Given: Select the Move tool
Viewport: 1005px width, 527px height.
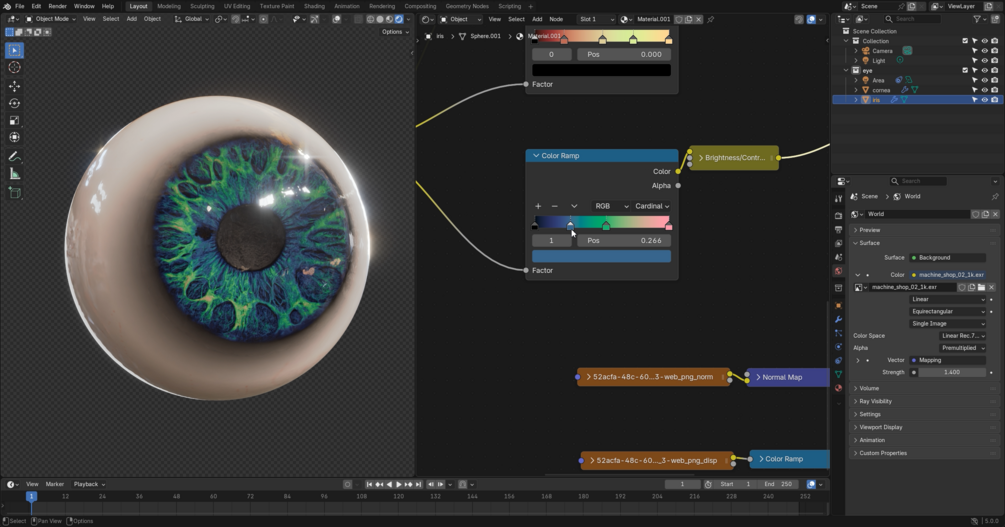Looking at the screenshot, I should coord(14,85).
